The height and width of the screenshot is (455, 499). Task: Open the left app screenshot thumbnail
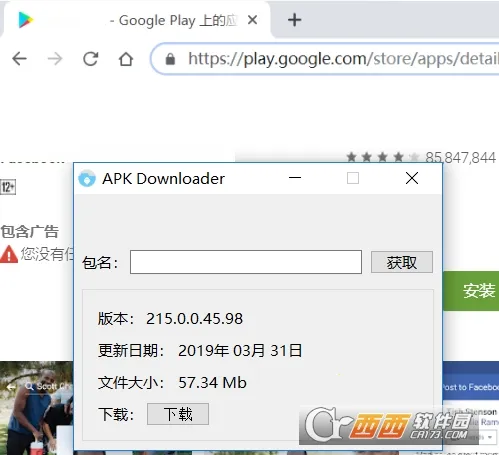point(37,408)
